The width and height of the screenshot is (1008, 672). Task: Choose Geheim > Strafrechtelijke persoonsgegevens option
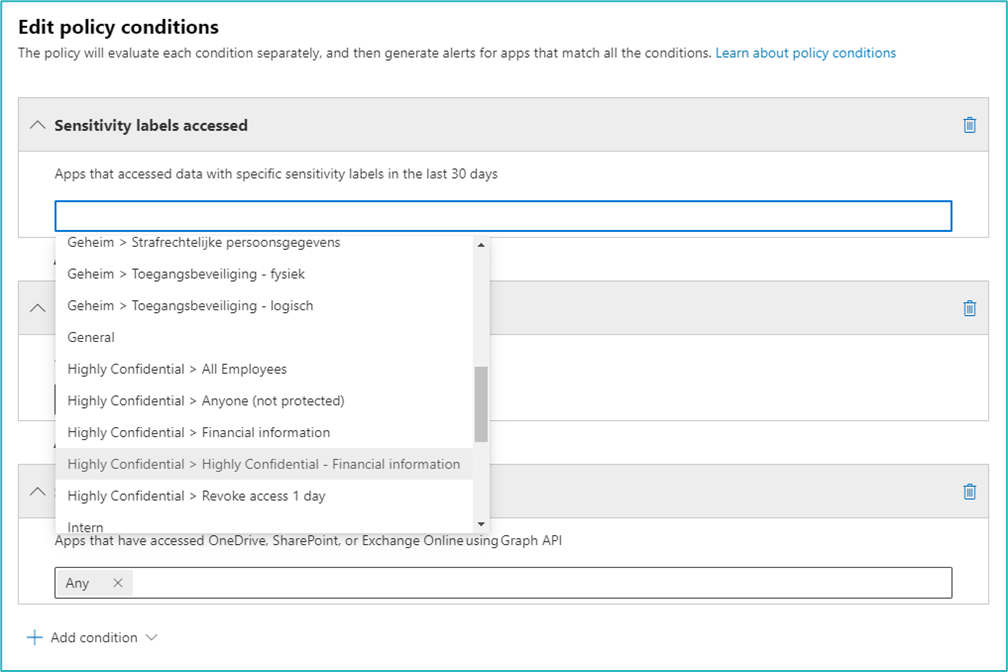[204, 243]
